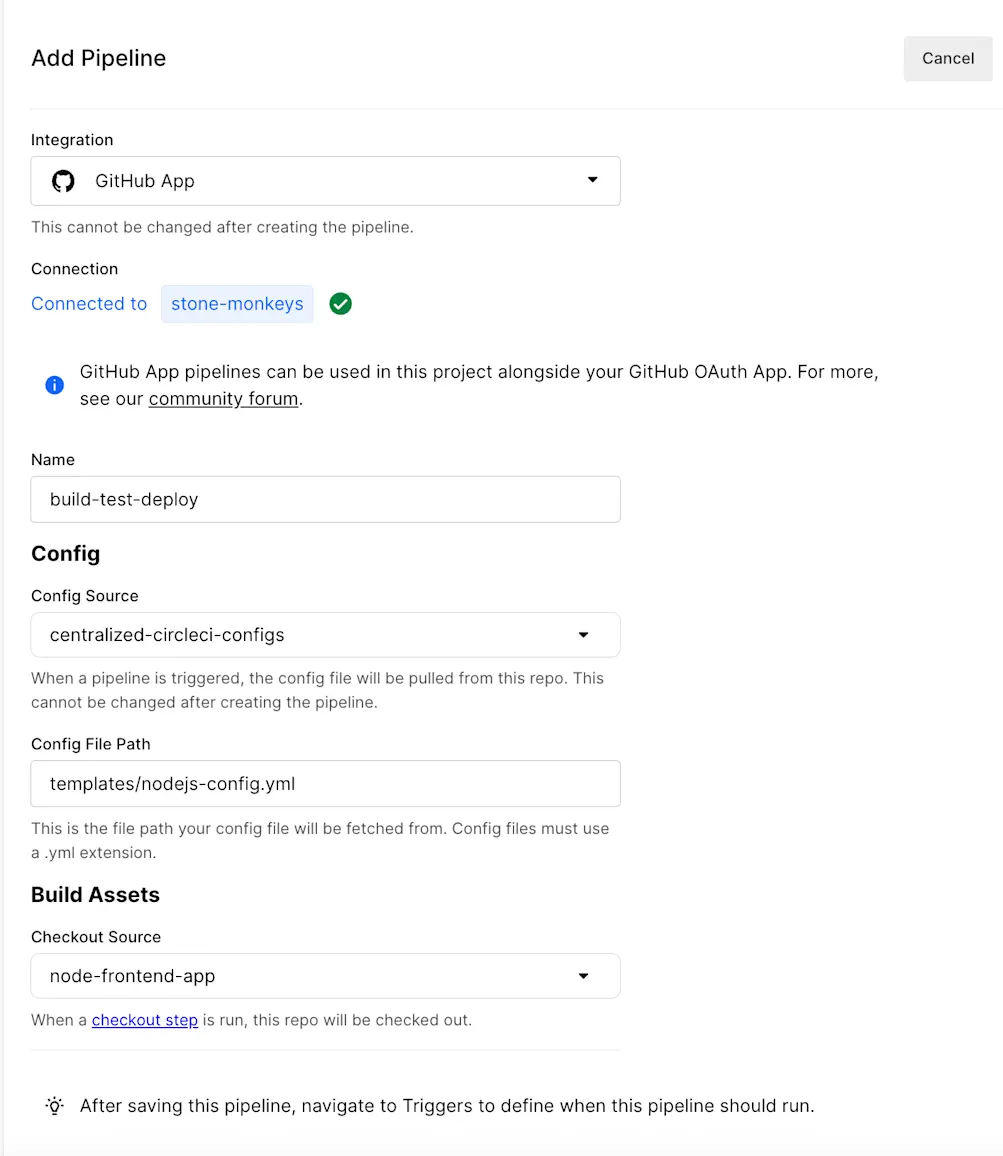This screenshot has width=1003, height=1156.
Task: Click the green connected checkmark icon
Action: pyautogui.click(x=340, y=304)
